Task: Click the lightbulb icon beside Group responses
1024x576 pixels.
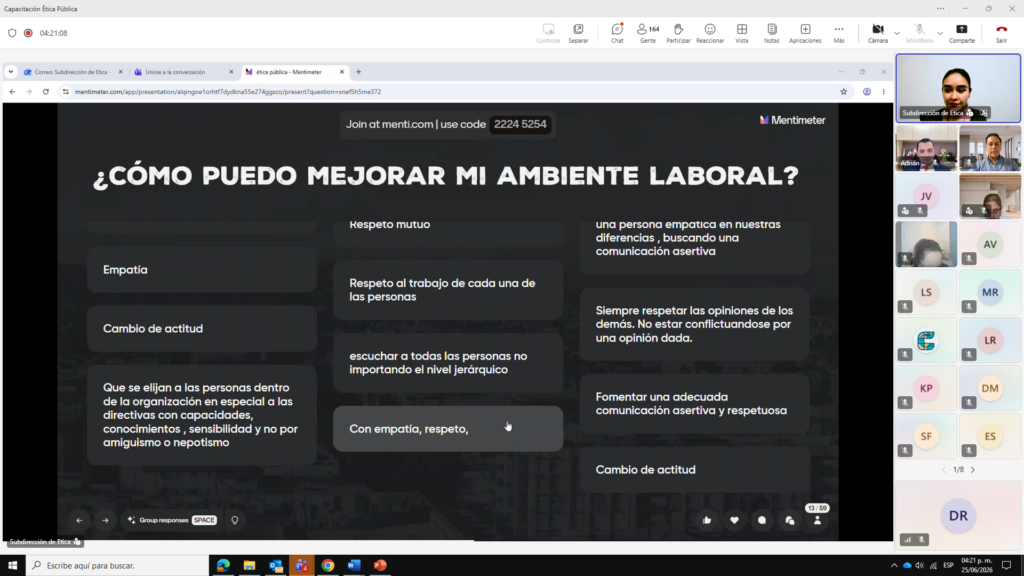Action: click(234, 520)
